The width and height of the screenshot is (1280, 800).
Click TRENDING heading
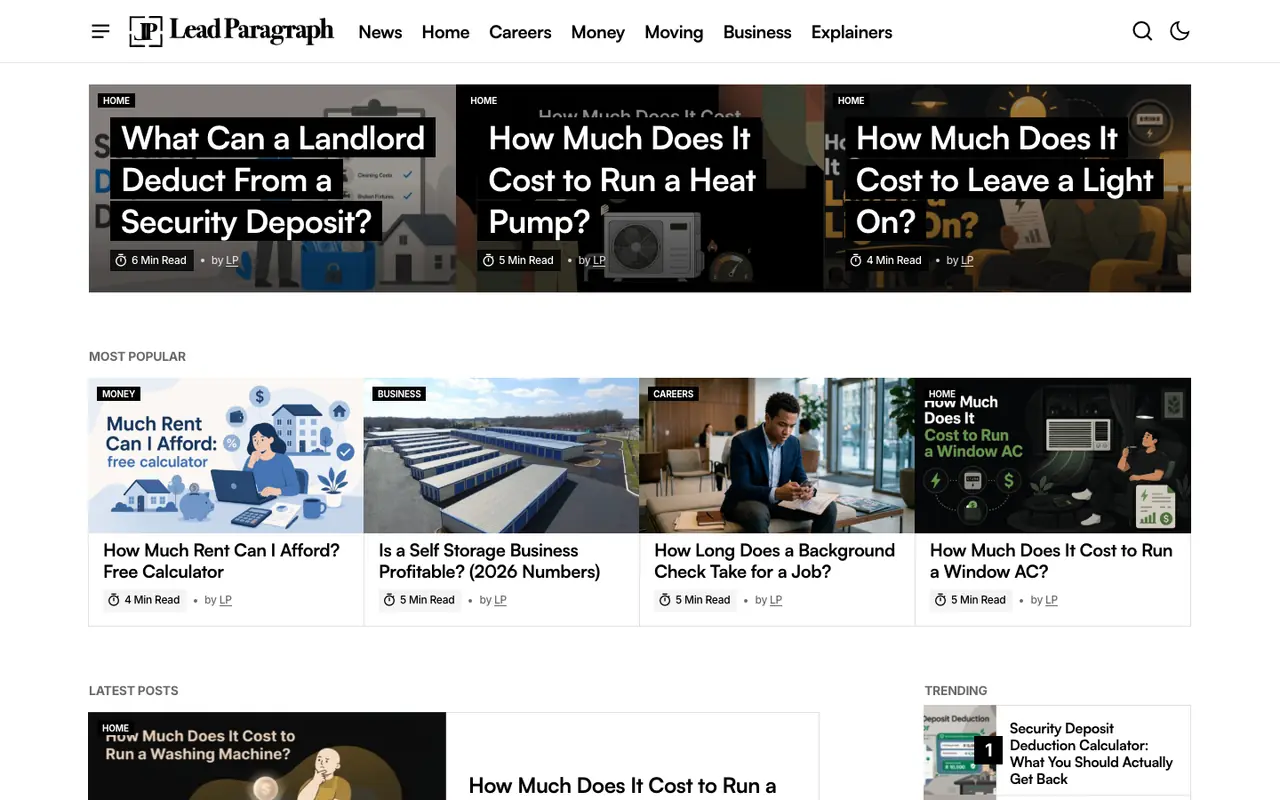pos(955,691)
